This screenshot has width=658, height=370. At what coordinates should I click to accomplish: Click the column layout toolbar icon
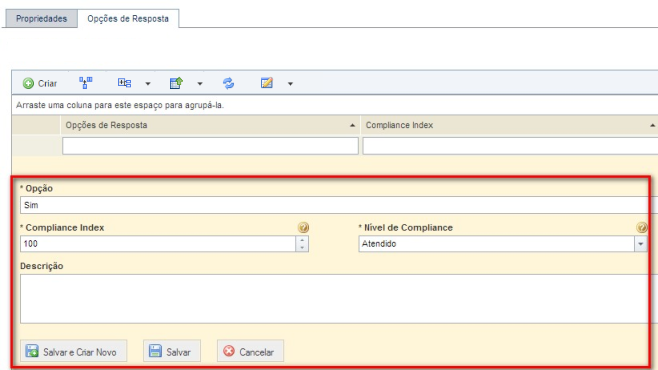coord(124,83)
